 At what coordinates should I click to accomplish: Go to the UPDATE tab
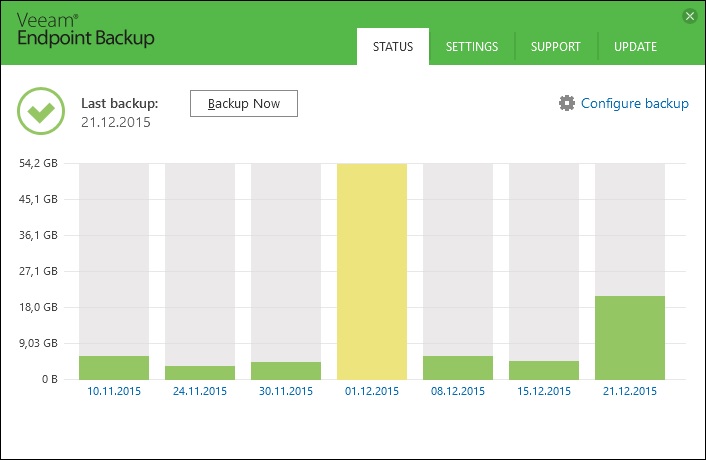[x=635, y=47]
